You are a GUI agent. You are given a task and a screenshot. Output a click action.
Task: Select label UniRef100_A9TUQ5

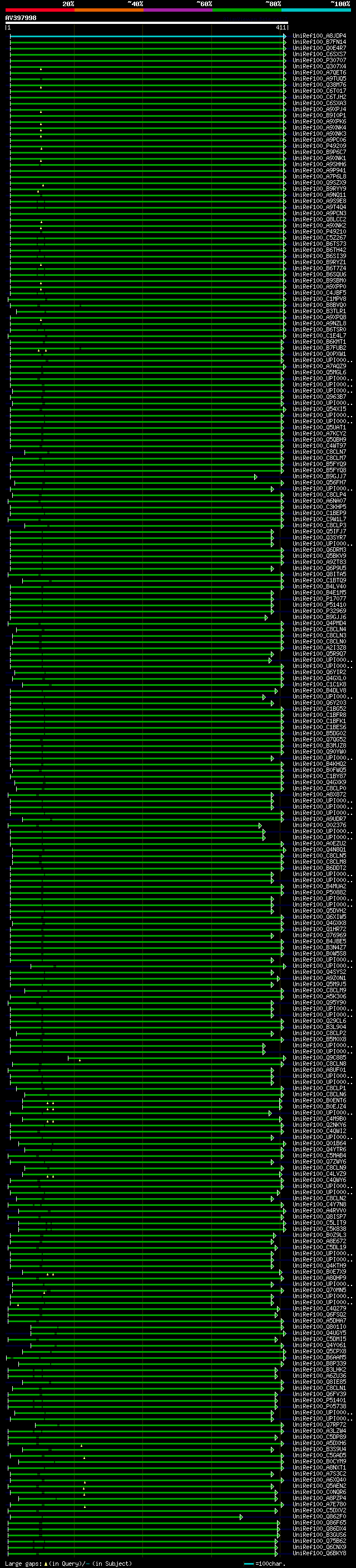tap(319, 78)
